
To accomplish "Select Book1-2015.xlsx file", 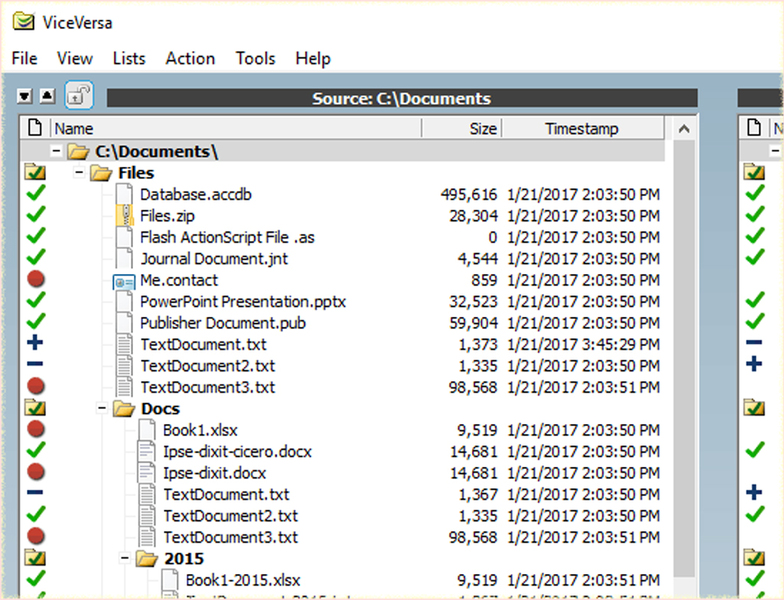I will click(243, 580).
